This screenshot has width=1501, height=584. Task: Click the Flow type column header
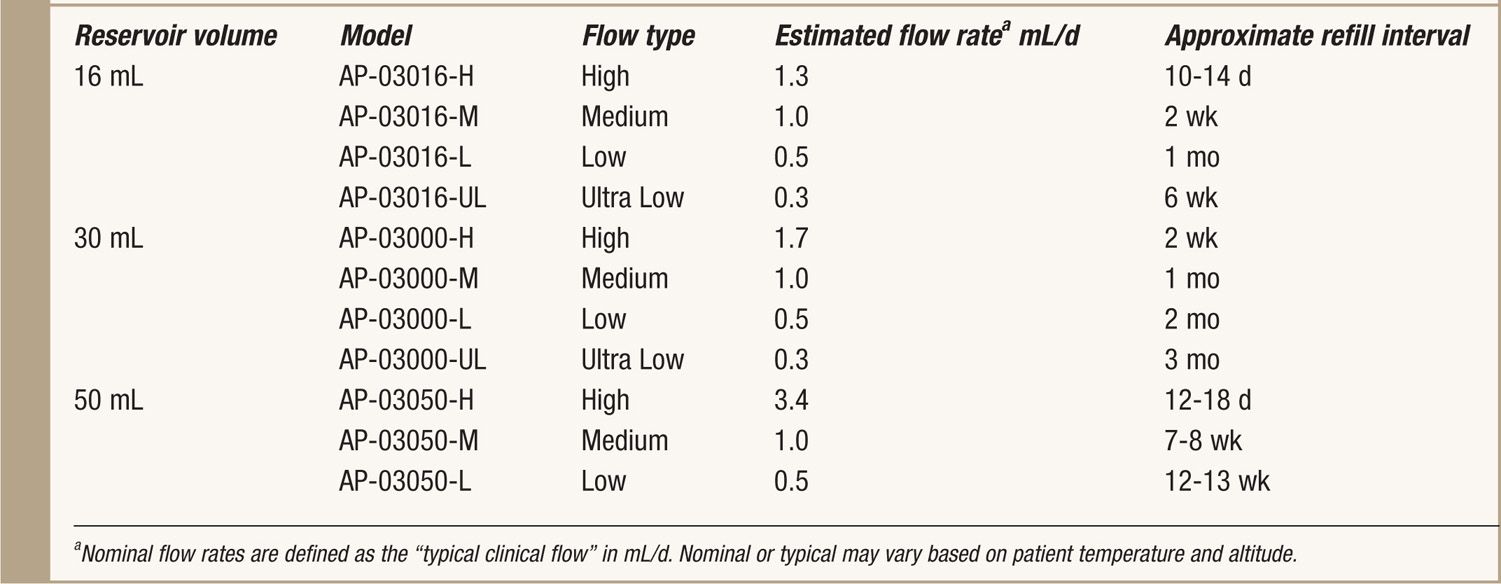(x=637, y=37)
